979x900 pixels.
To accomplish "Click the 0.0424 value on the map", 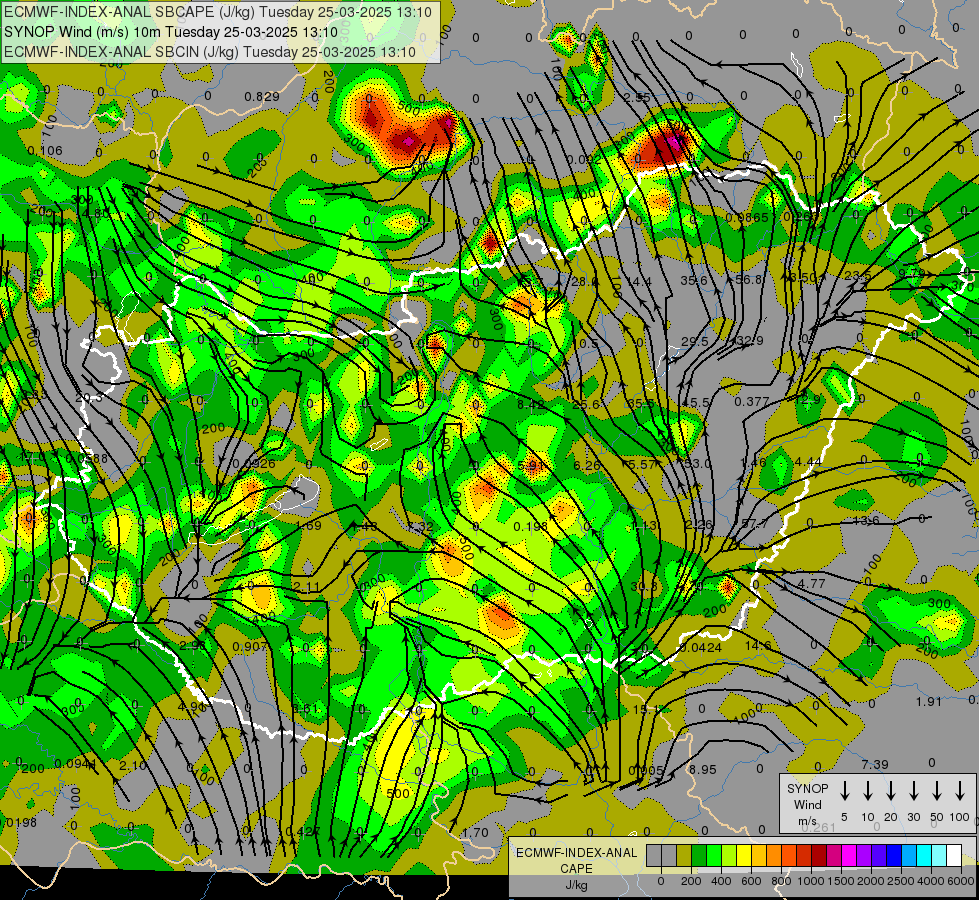I will click(x=701, y=648).
